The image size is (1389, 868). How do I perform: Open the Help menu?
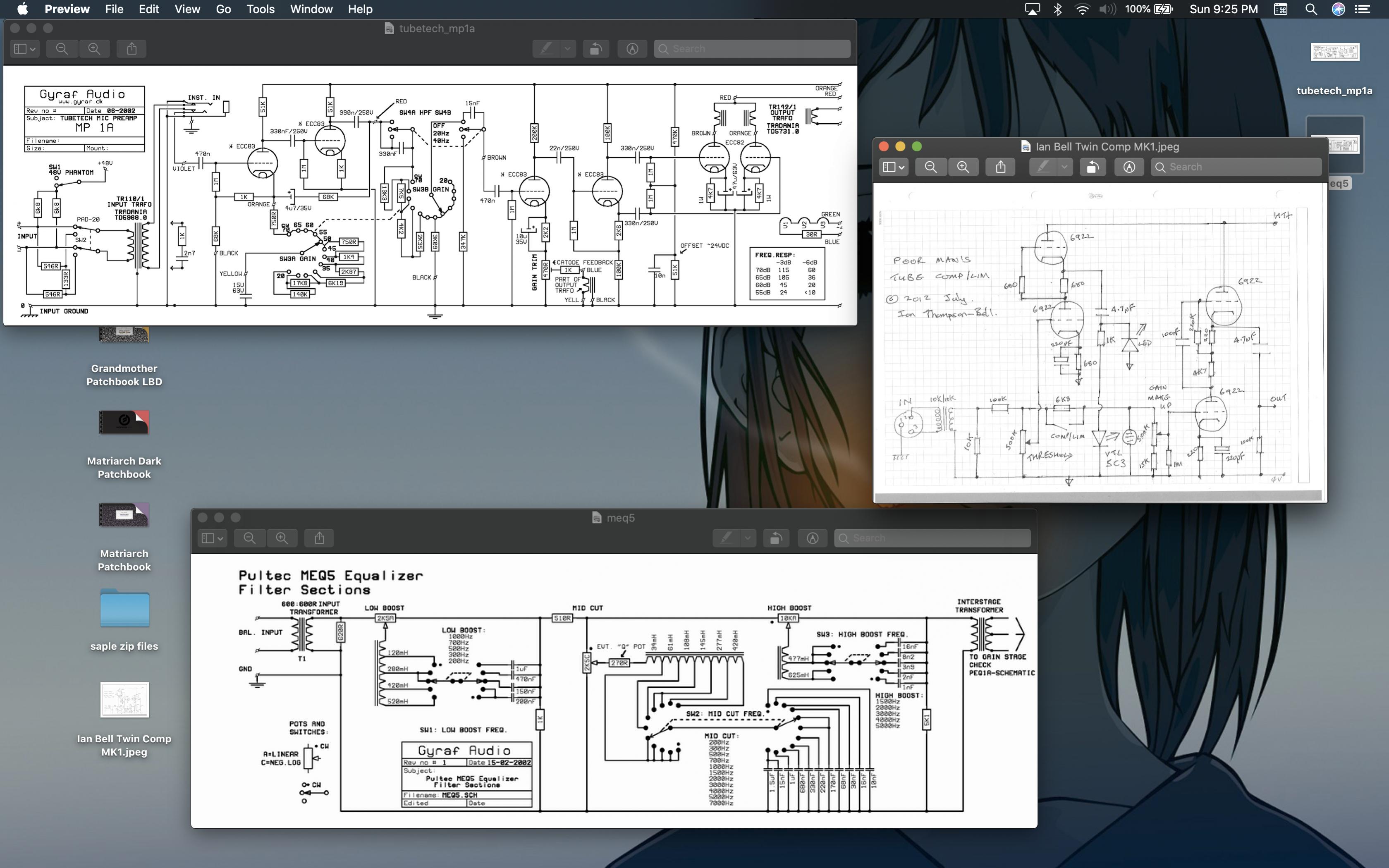point(360,9)
